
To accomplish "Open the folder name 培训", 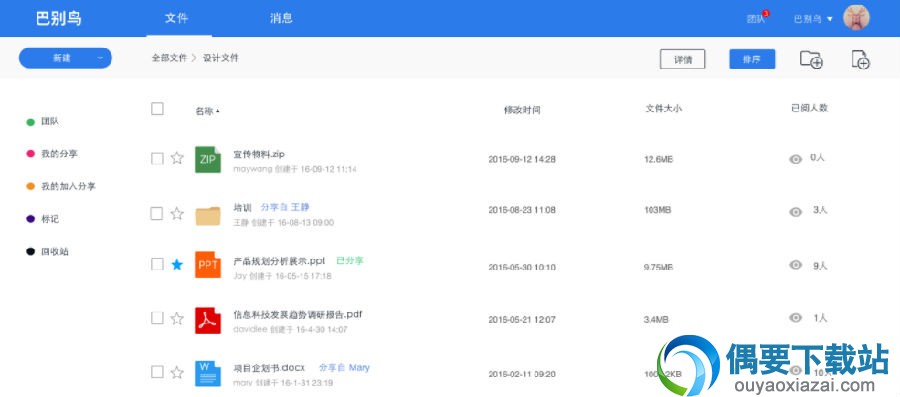I will click(x=242, y=208).
